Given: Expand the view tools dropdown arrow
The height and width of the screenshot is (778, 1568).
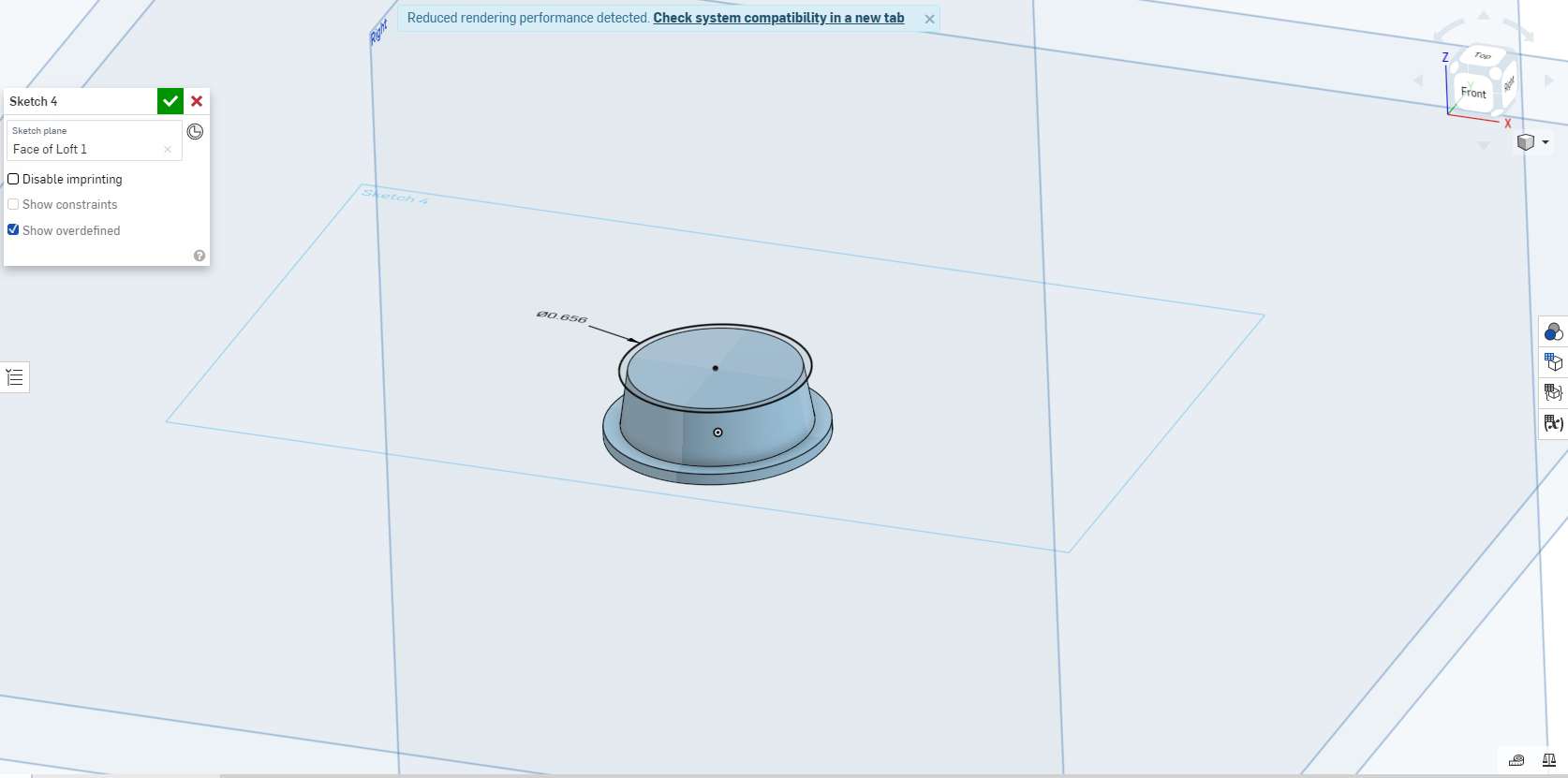Looking at the screenshot, I should (1546, 142).
